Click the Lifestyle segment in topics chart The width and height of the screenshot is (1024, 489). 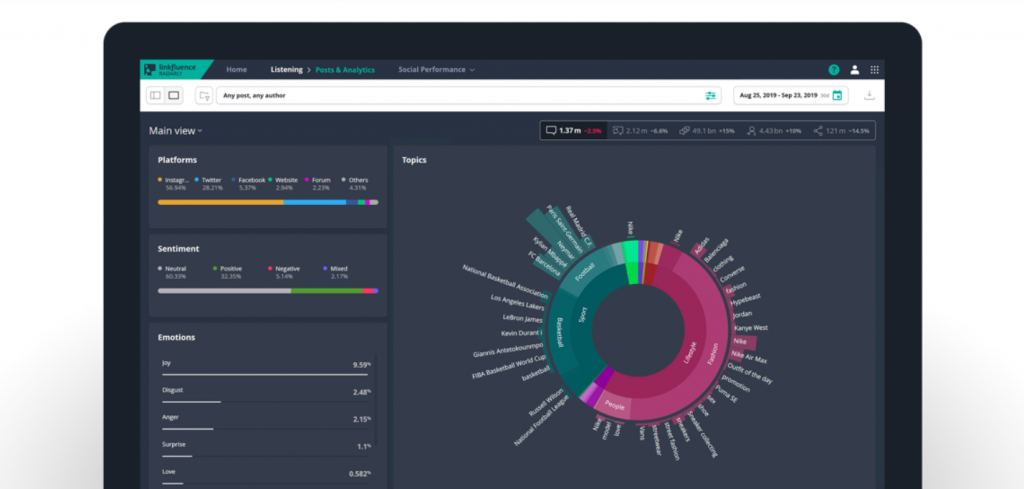(x=691, y=352)
